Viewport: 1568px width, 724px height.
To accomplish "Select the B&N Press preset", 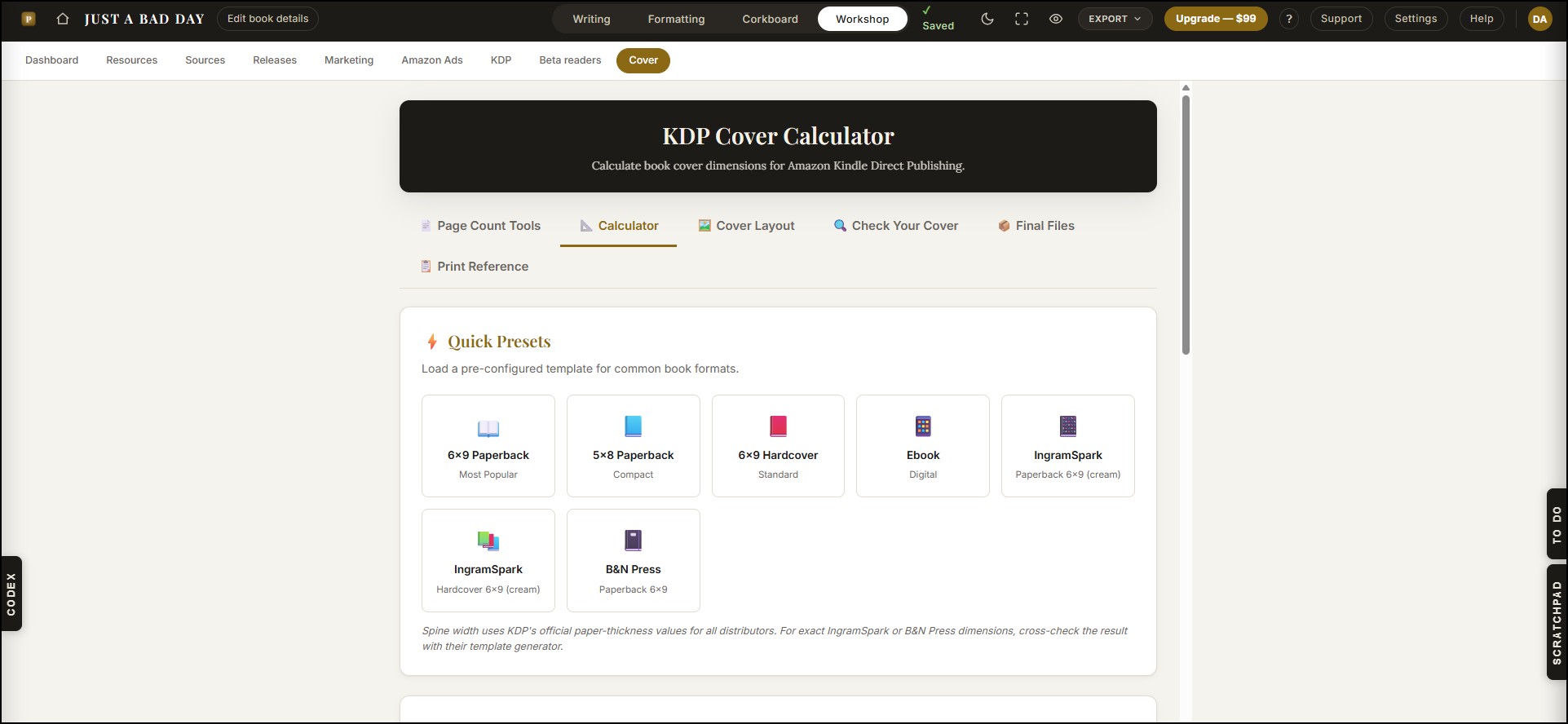I will pyautogui.click(x=634, y=560).
